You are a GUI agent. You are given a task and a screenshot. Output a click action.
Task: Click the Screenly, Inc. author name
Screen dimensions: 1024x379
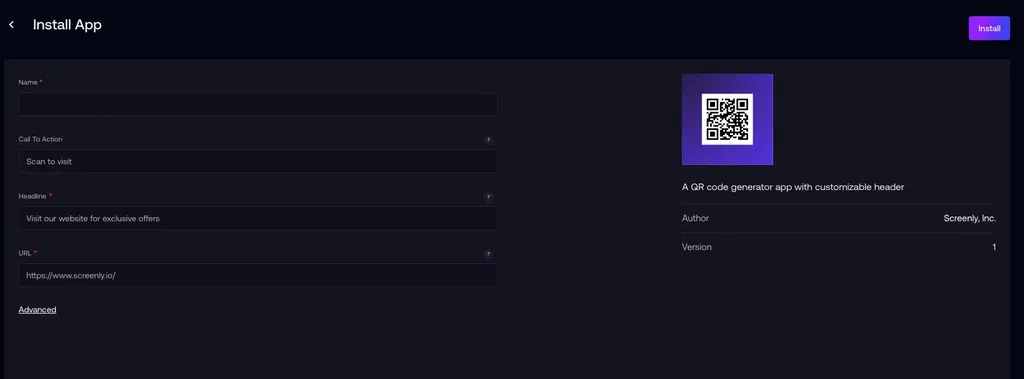tap(969, 218)
